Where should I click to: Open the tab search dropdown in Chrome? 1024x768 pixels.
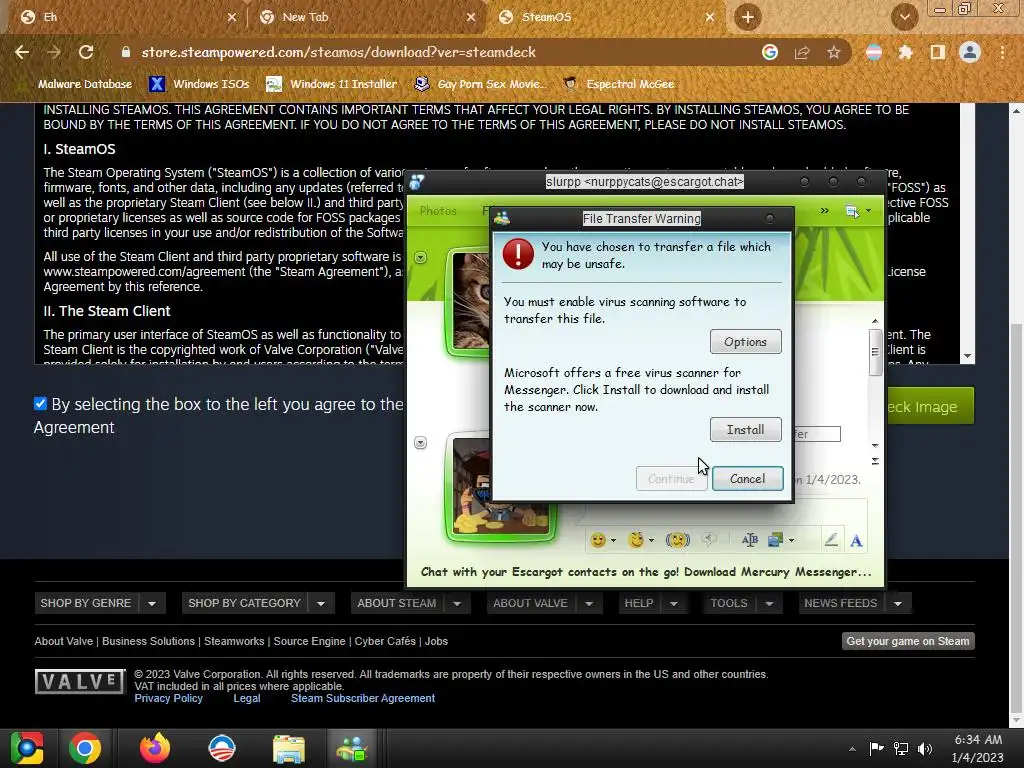click(x=904, y=18)
